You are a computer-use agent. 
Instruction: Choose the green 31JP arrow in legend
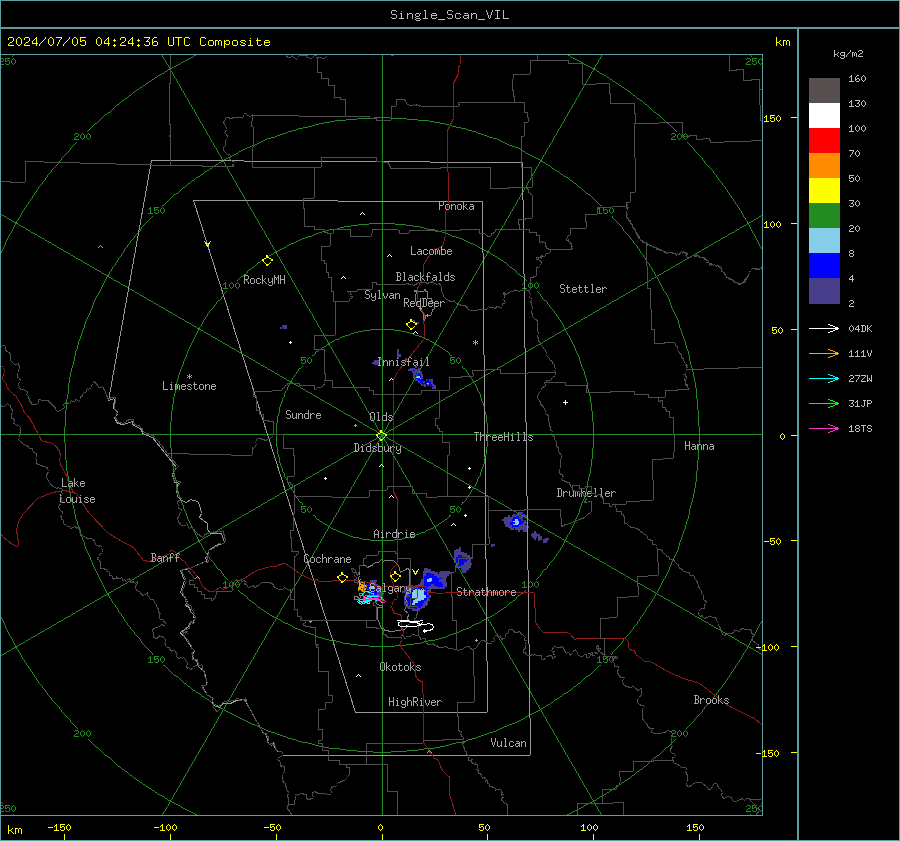824,404
